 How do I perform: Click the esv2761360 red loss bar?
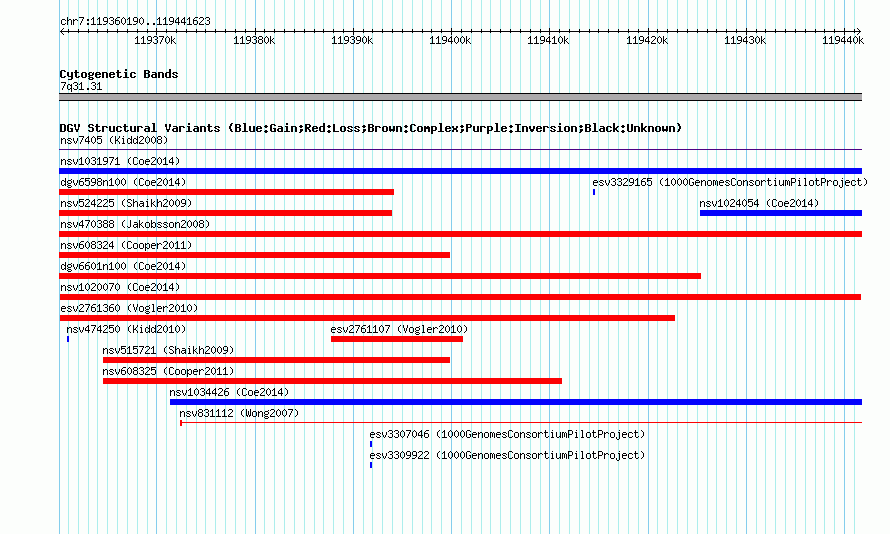click(367, 318)
